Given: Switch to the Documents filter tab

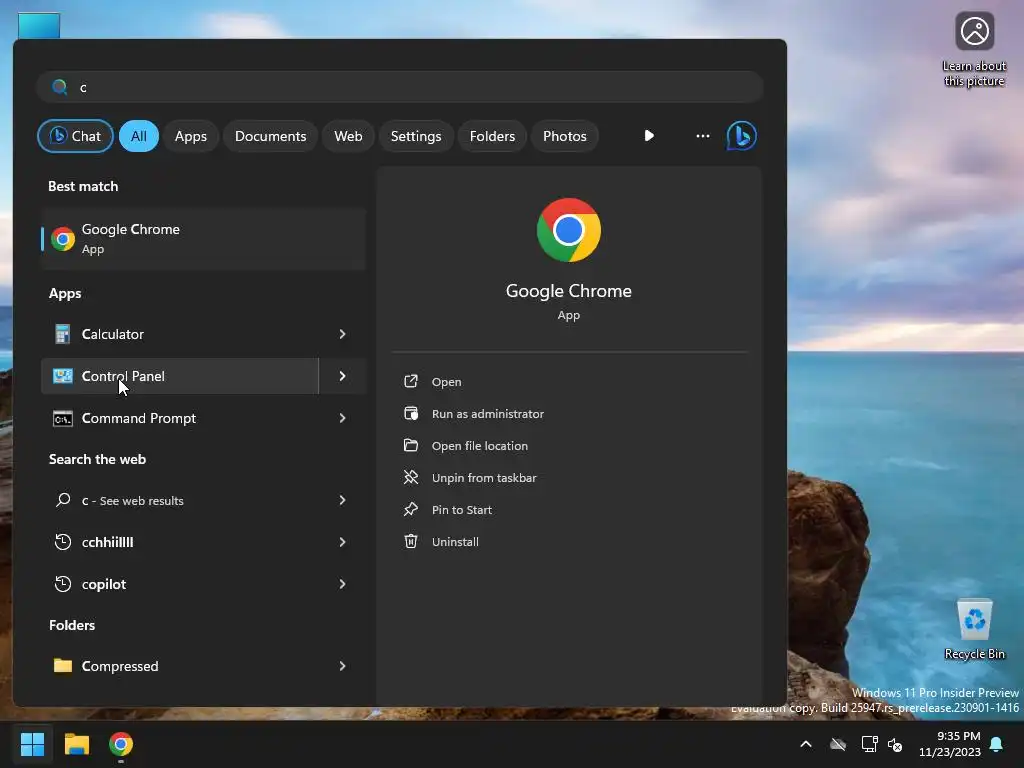Looking at the screenshot, I should (270, 136).
